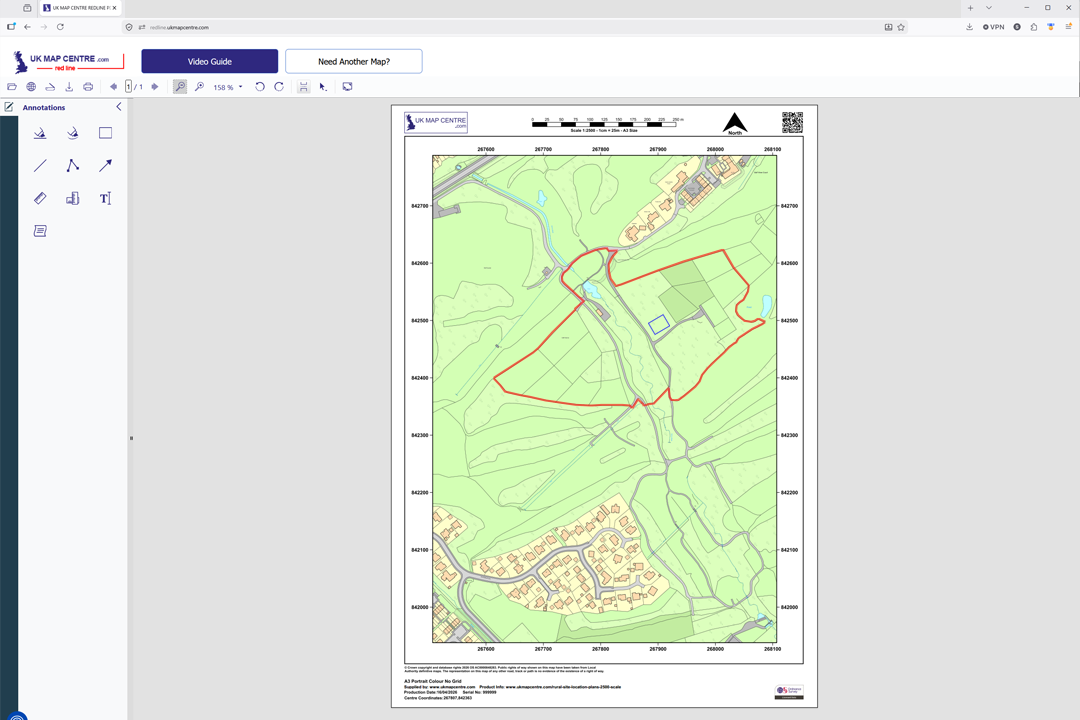
Task: Open the sticky note annotation tool
Action: click(40, 230)
